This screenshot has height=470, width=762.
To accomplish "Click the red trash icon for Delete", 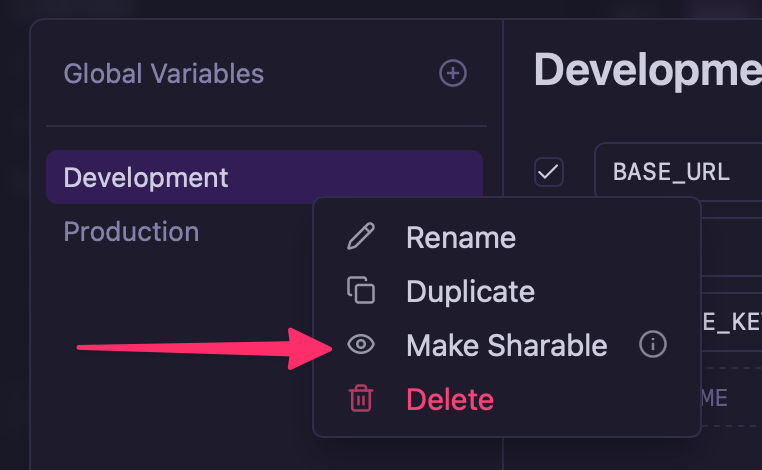I will pyautogui.click(x=361, y=399).
